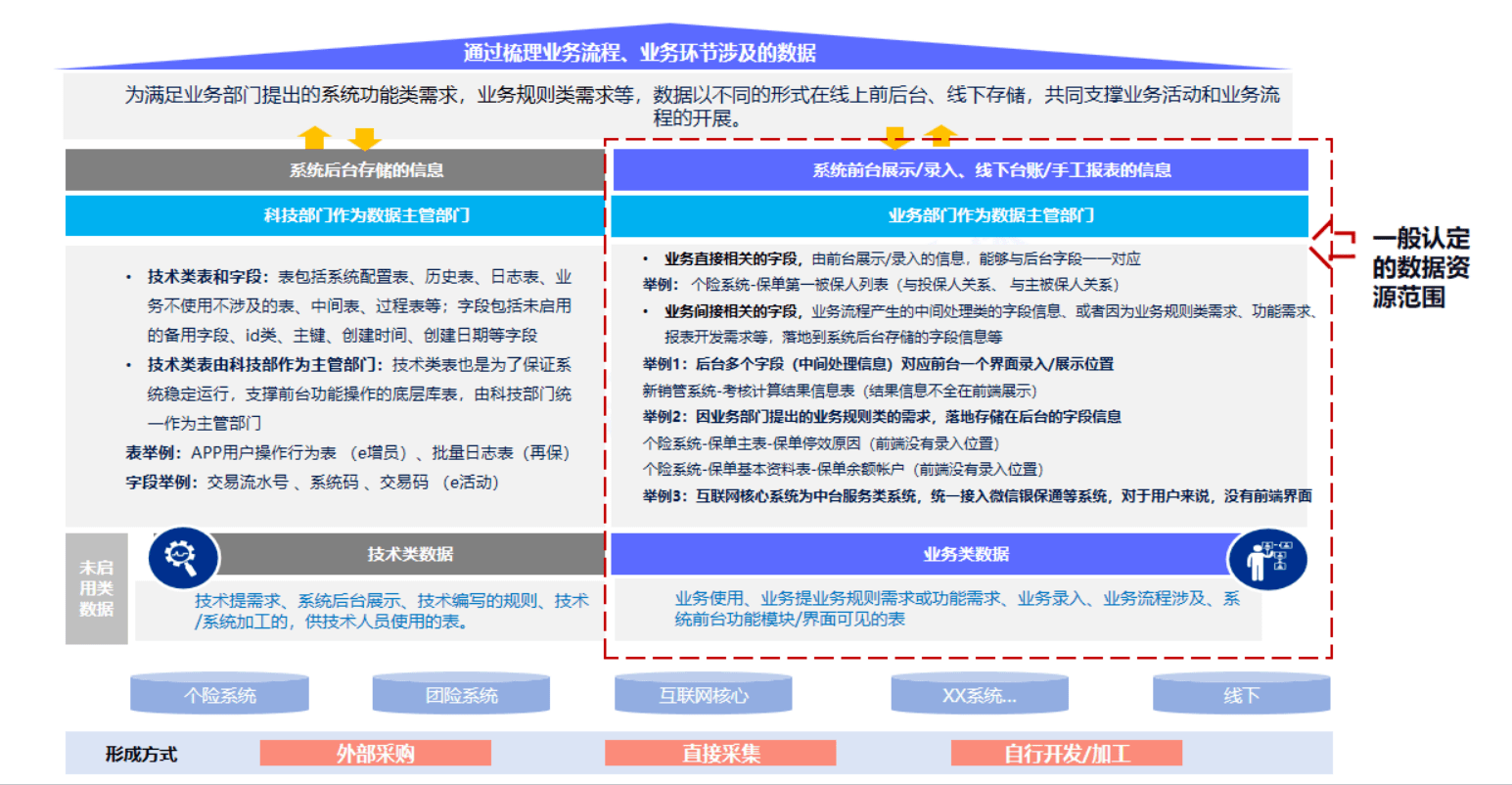1512x785 pixels.
Task: Select the 线下 database cylinder
Action: pos(1240,694)
